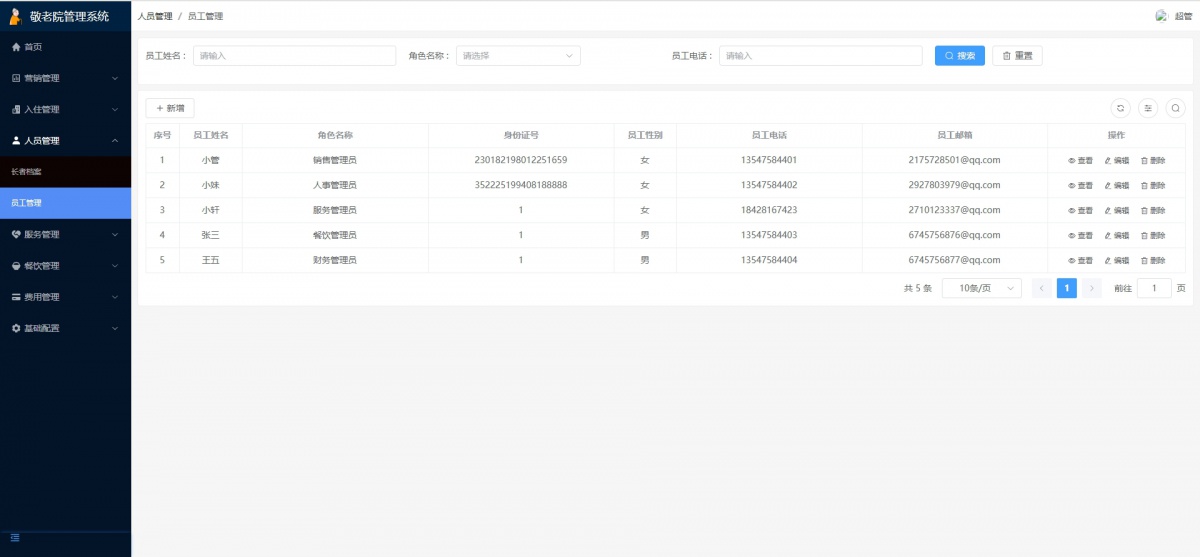This screenshot has height=557, width=1200.
Task: Expand the 营销管理 sidebar menu
Action: (x=65, y=78)
